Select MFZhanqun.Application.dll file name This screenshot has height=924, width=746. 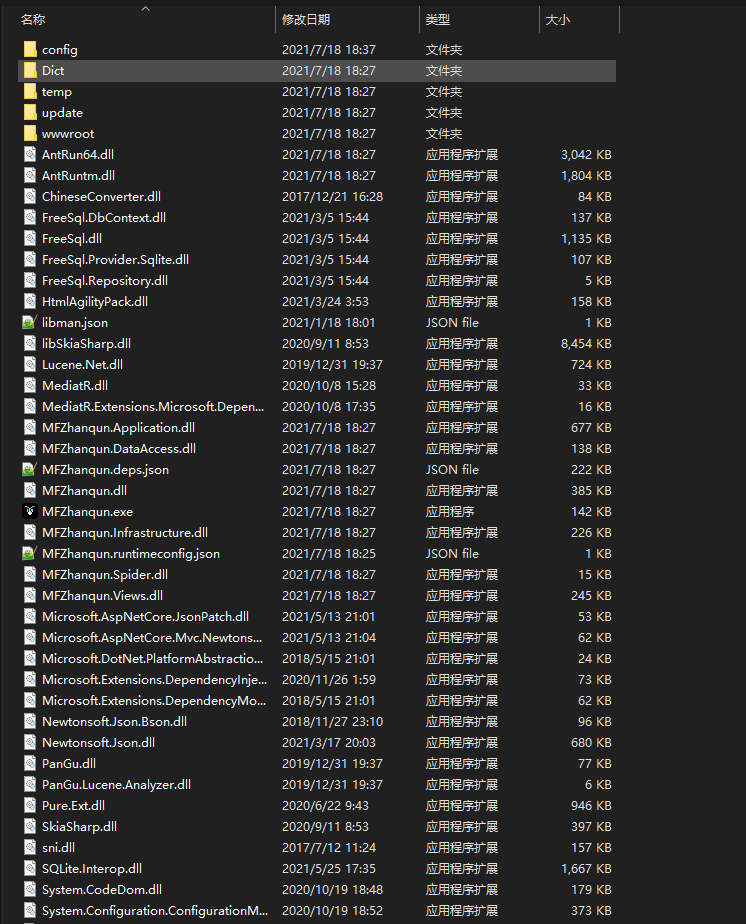click(118, 428)
